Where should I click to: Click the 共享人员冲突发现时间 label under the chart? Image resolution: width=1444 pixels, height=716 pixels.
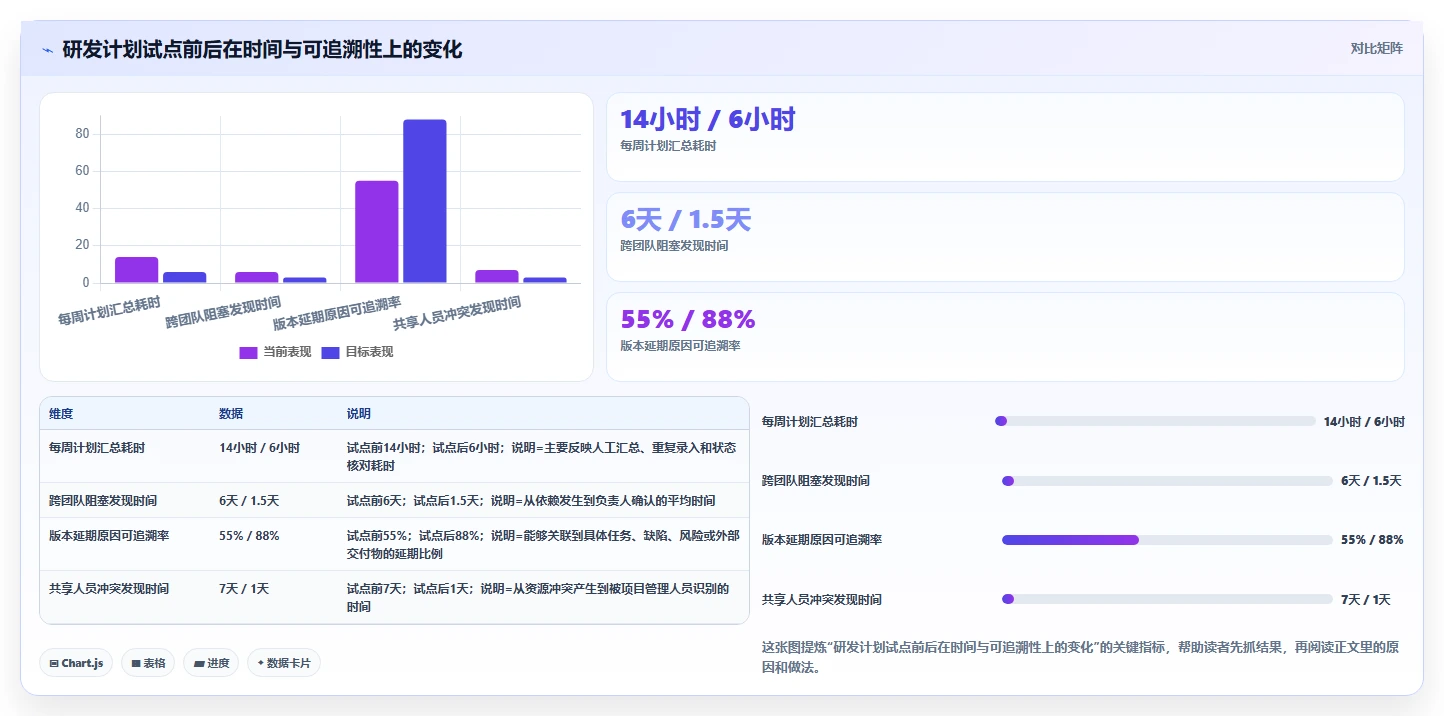(x=457, y=313)
